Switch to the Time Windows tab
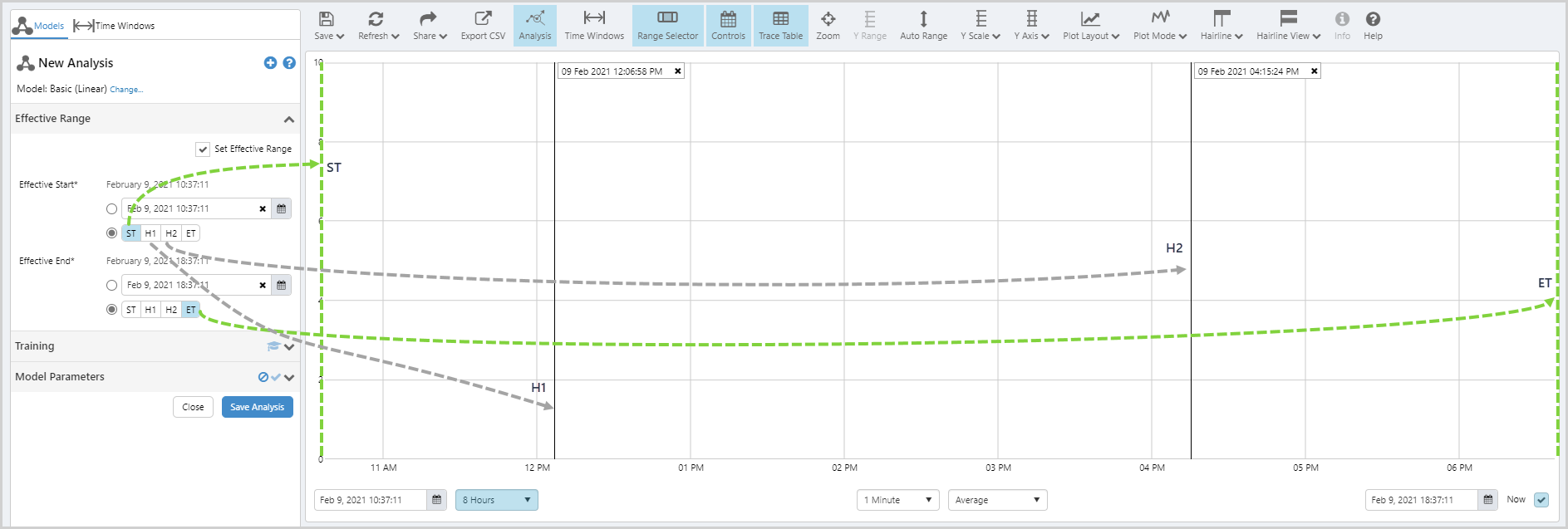The image size is (1568, 529). coord(115,26)
